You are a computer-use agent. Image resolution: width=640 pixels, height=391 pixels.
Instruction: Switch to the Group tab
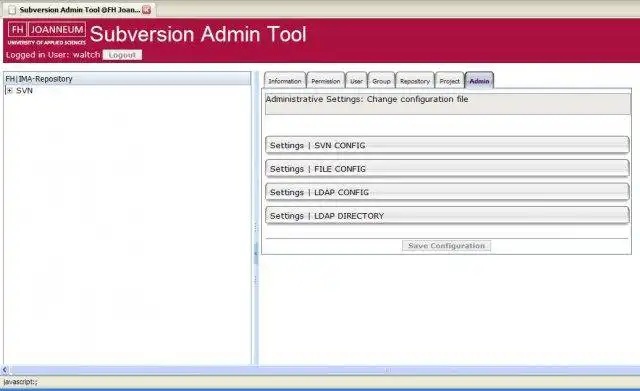click(381, 81)
